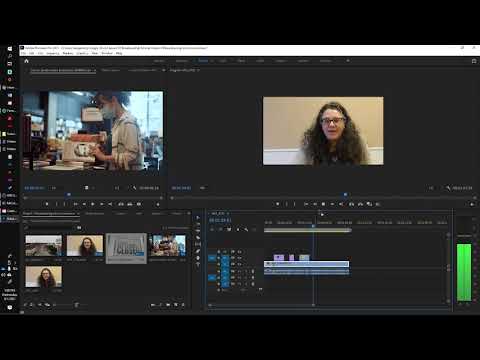Open Source monitor zoom level dropdown
The image size is (480, 360).
54,188
